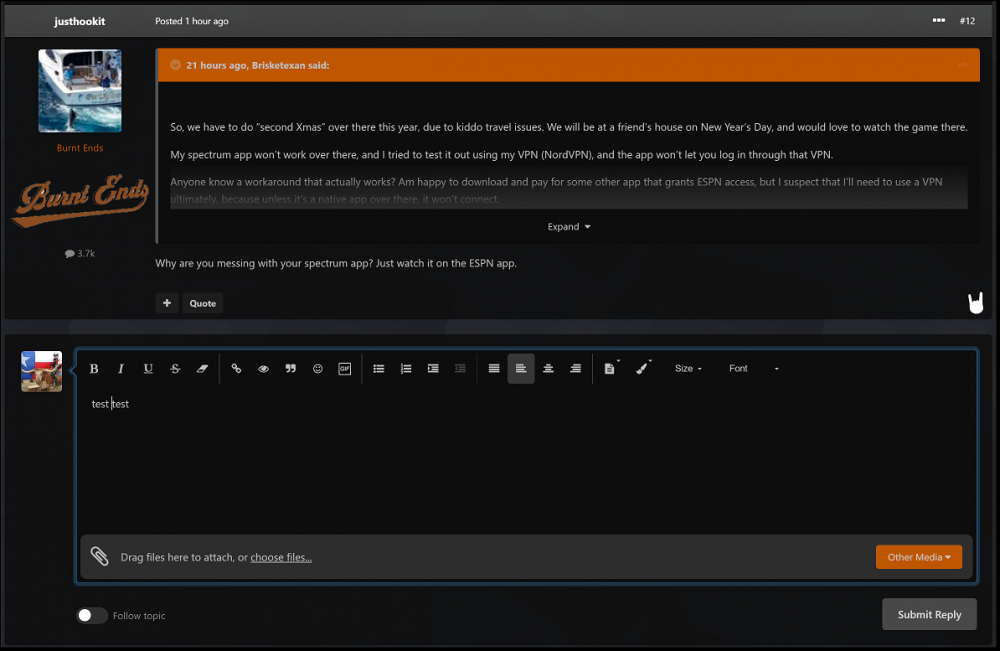Insert a GIF into the reply

tap(345, 368)
